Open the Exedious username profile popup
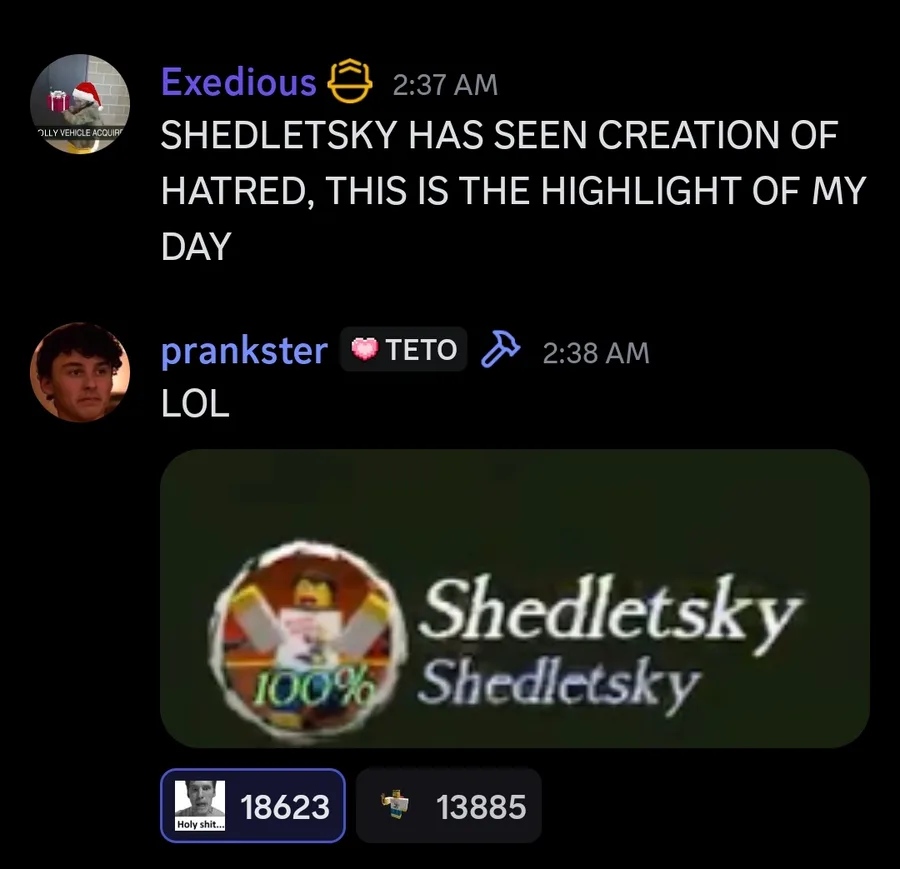 click(x=238, y=82)
